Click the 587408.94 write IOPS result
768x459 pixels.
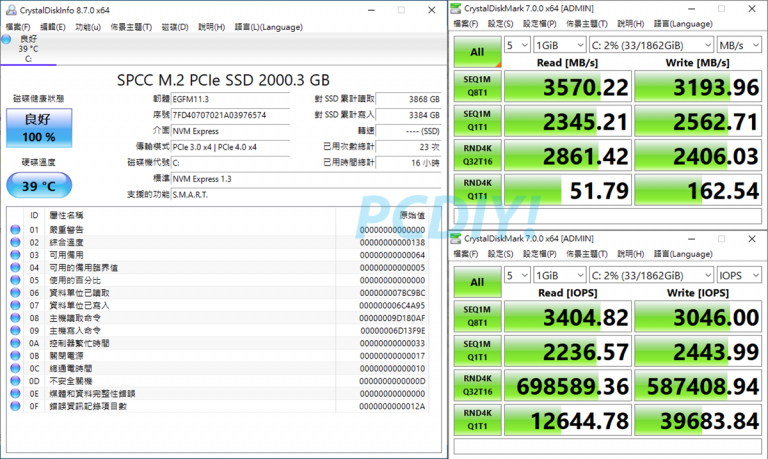click(698, 386)
